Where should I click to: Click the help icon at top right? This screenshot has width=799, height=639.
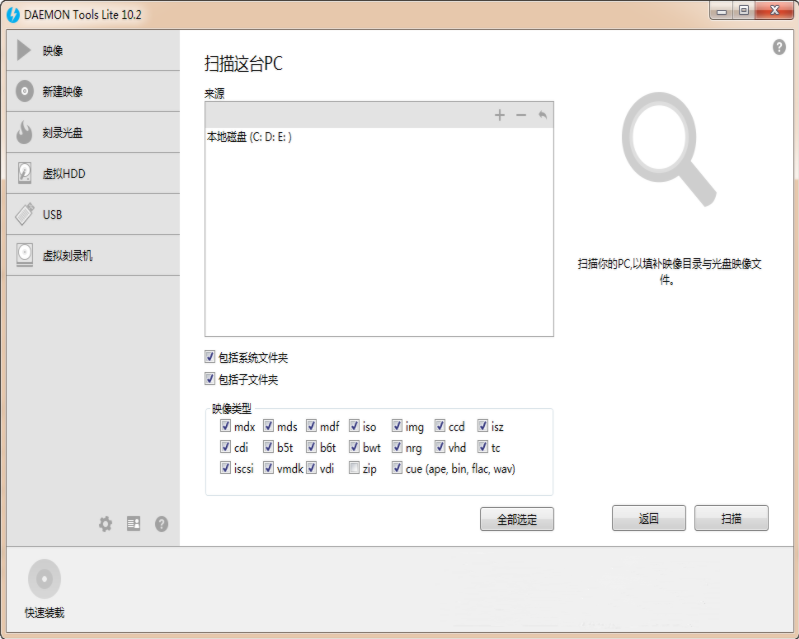[779, 47]
